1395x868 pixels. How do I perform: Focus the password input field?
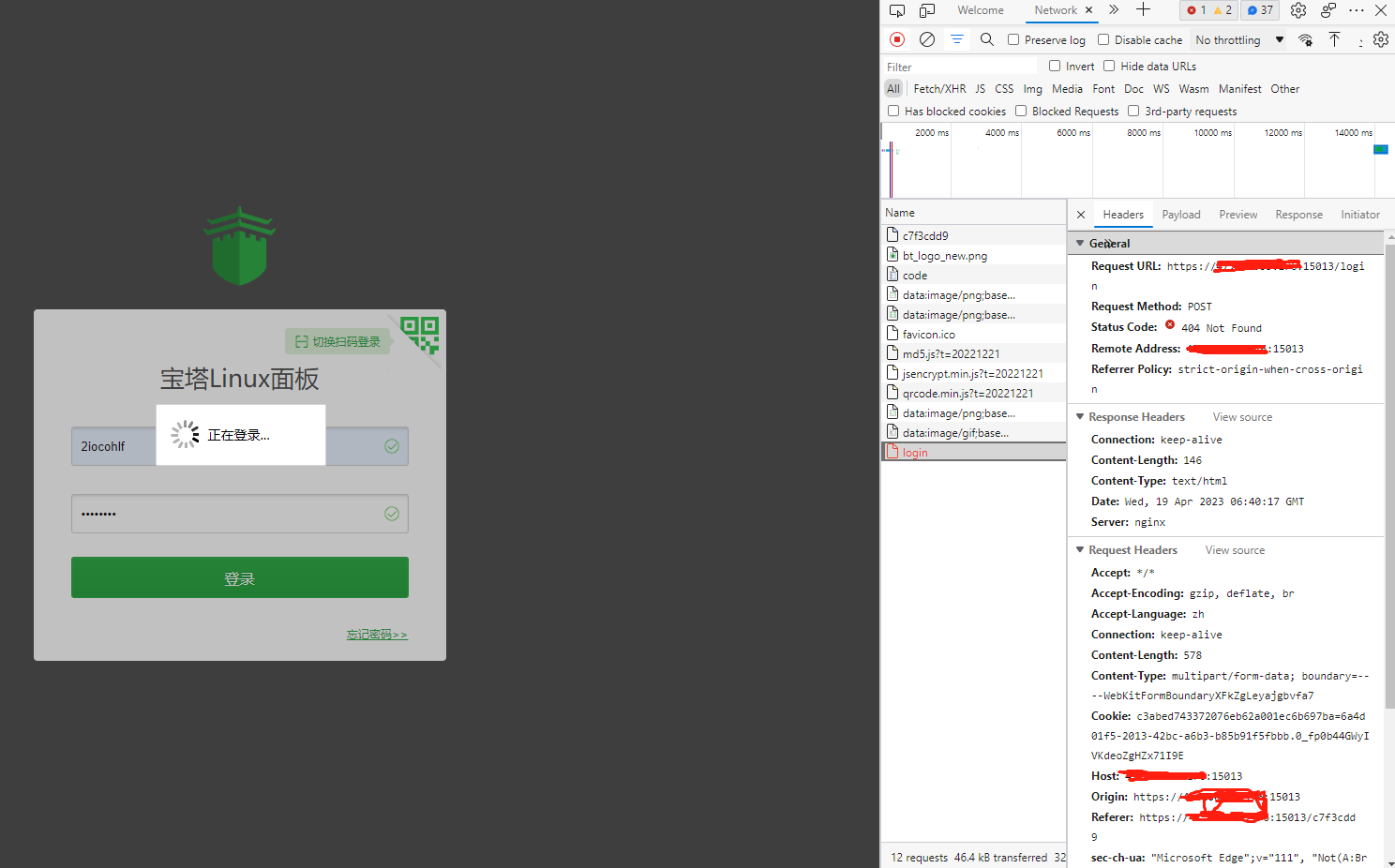coord(240,514)
